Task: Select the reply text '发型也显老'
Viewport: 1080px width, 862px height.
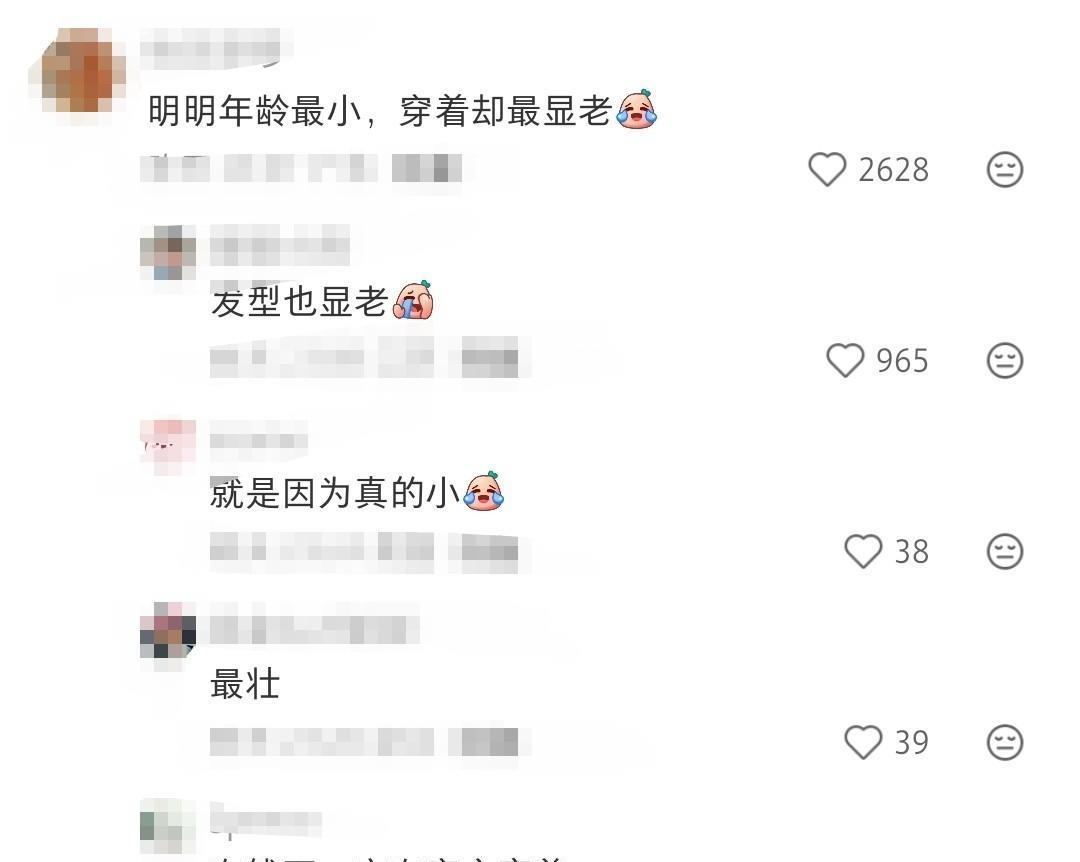Action: (300, 302)
